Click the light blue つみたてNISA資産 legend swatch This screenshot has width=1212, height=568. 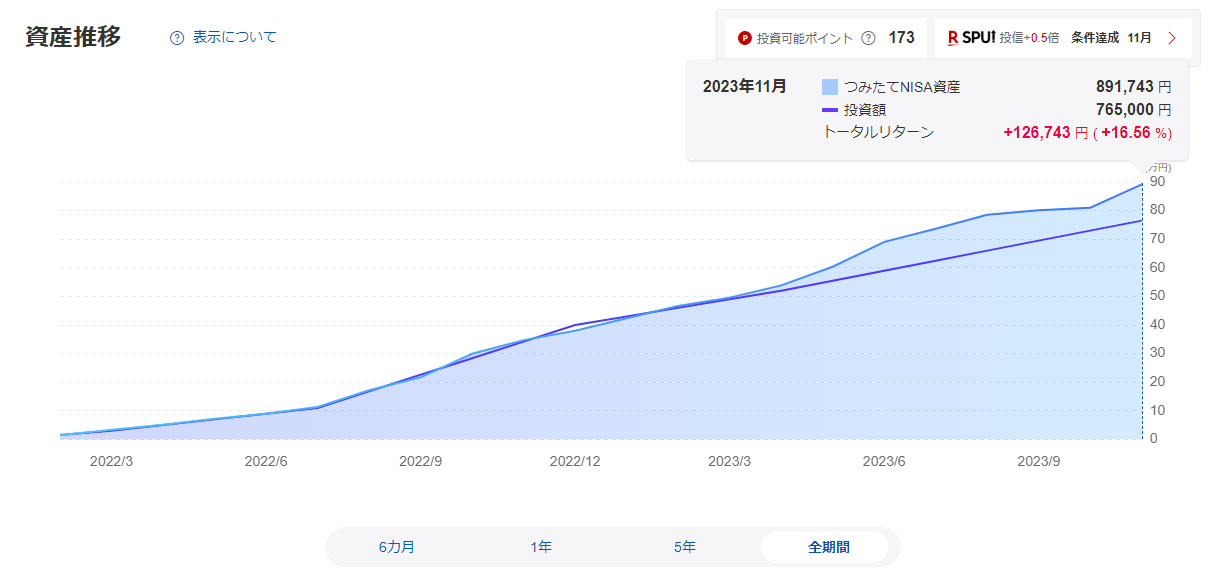[x=830, y=87]
